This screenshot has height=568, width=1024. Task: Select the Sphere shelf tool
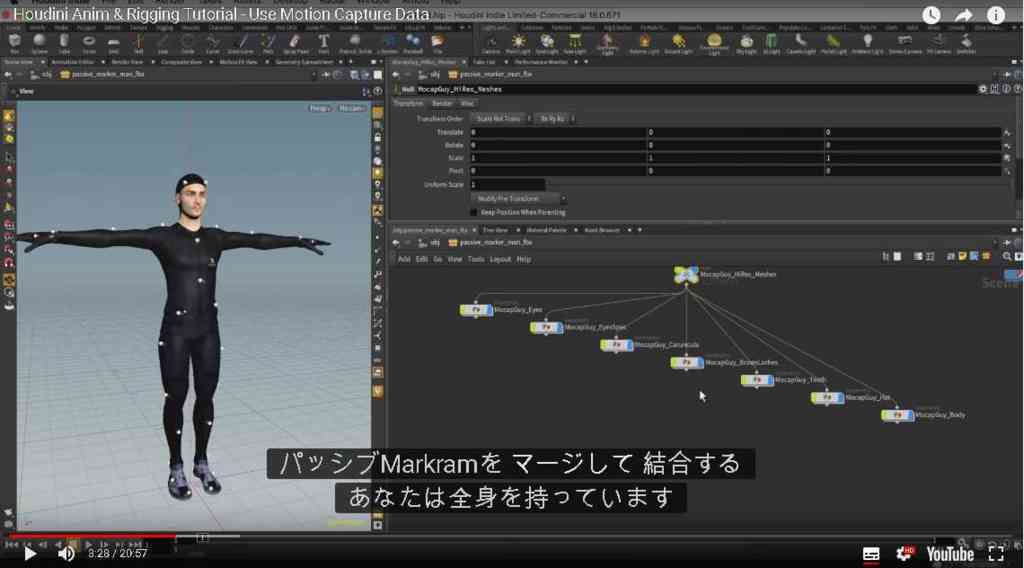coord(39,44)
